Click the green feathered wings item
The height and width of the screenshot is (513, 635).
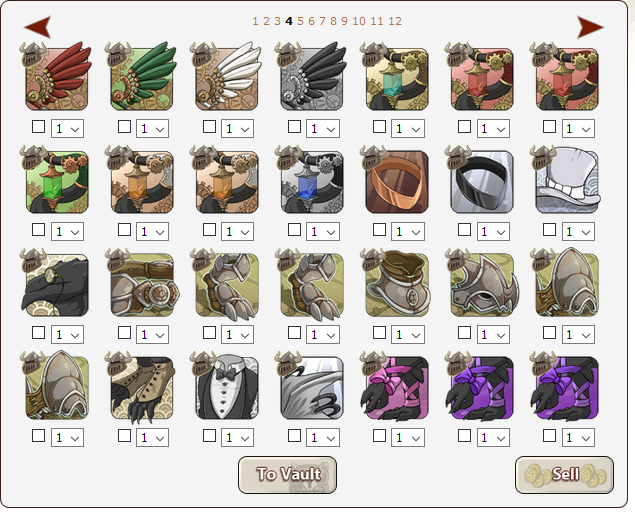[x=142, y=77]
